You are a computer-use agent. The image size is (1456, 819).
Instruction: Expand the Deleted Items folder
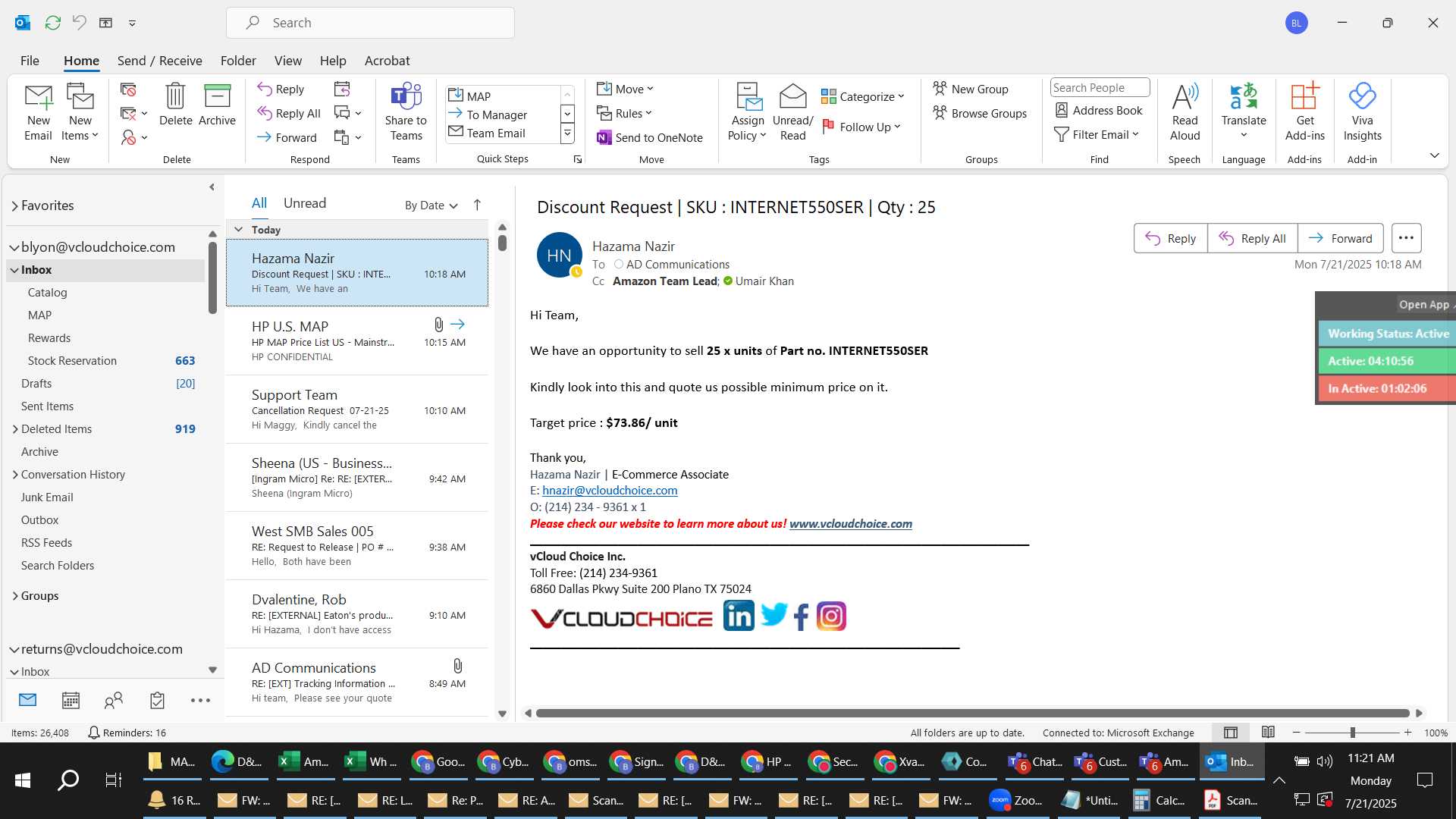[x=15, y=429]
